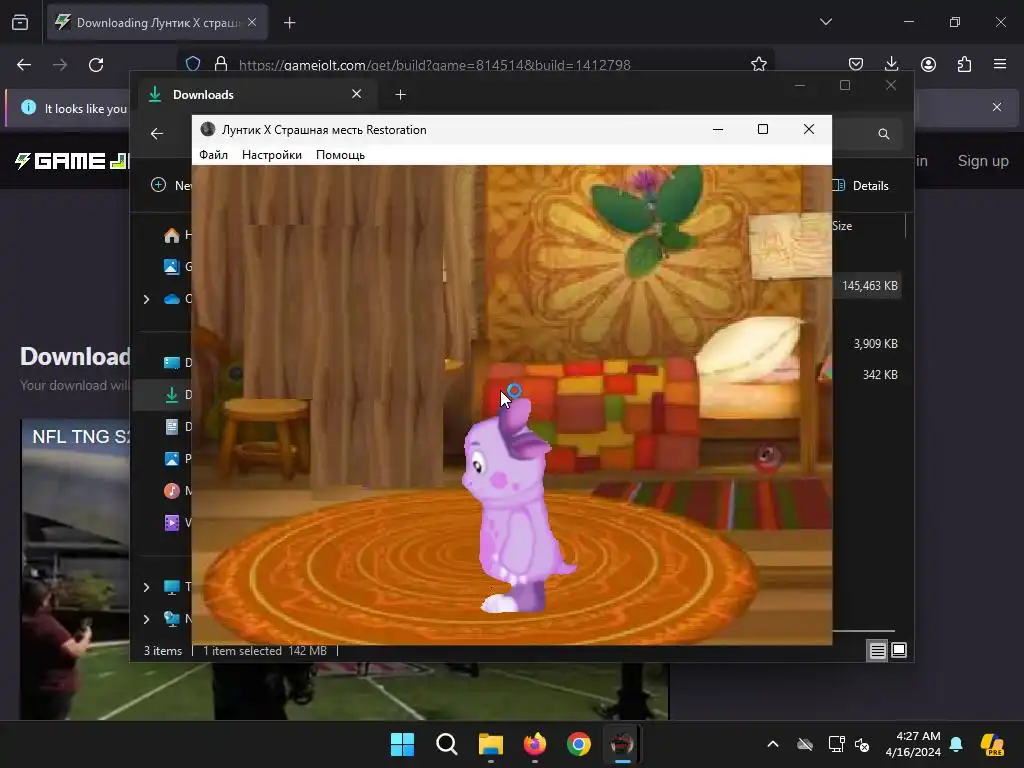The image size is (1024, 768).
Task: Select the 145,463 KB file row
Action: tap(867, 286)
